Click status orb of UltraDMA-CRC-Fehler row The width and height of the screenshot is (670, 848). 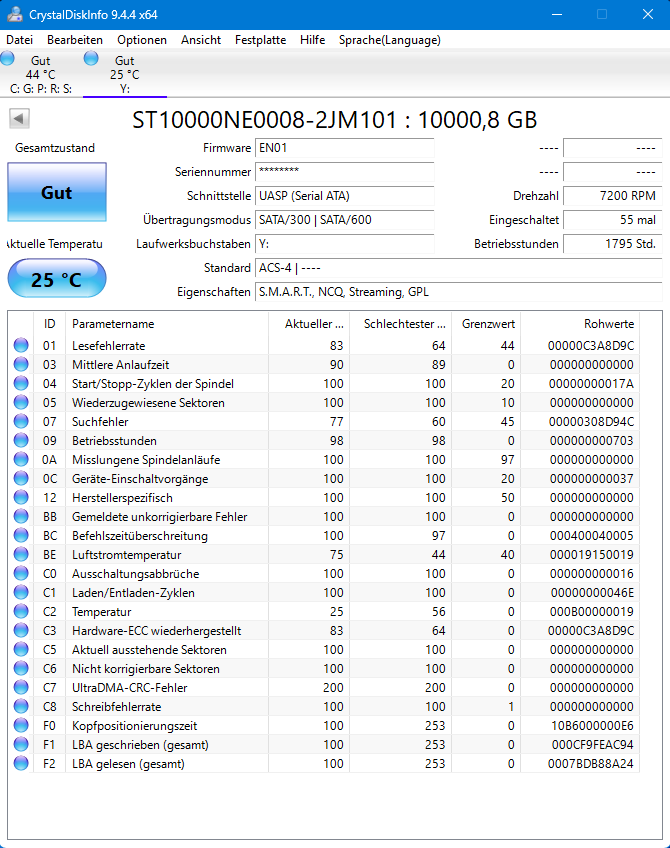click(21, 687)
